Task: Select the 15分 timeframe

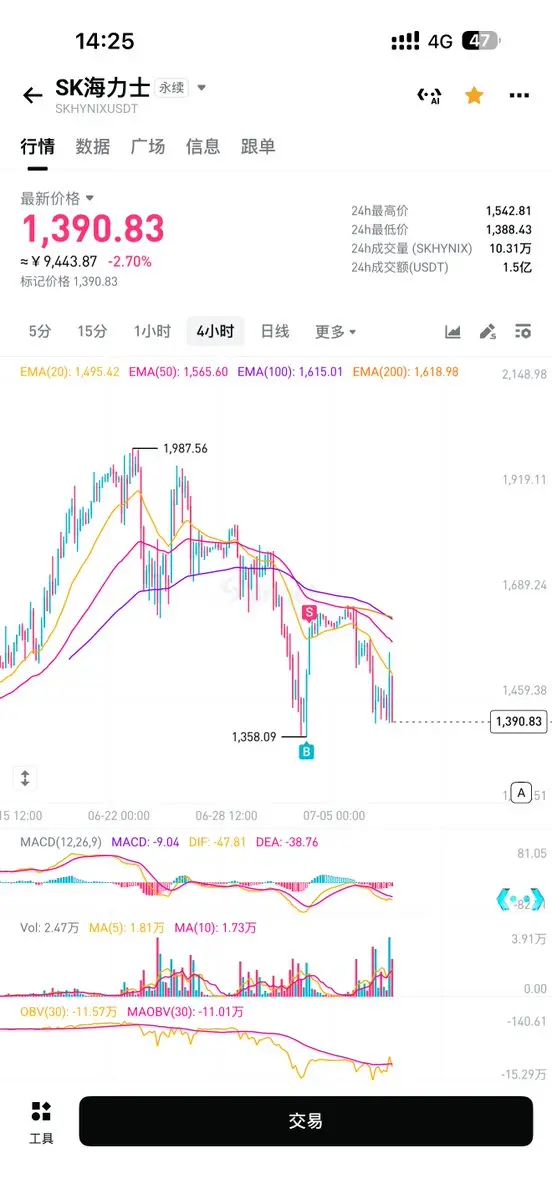Action: tap(92, 331)
